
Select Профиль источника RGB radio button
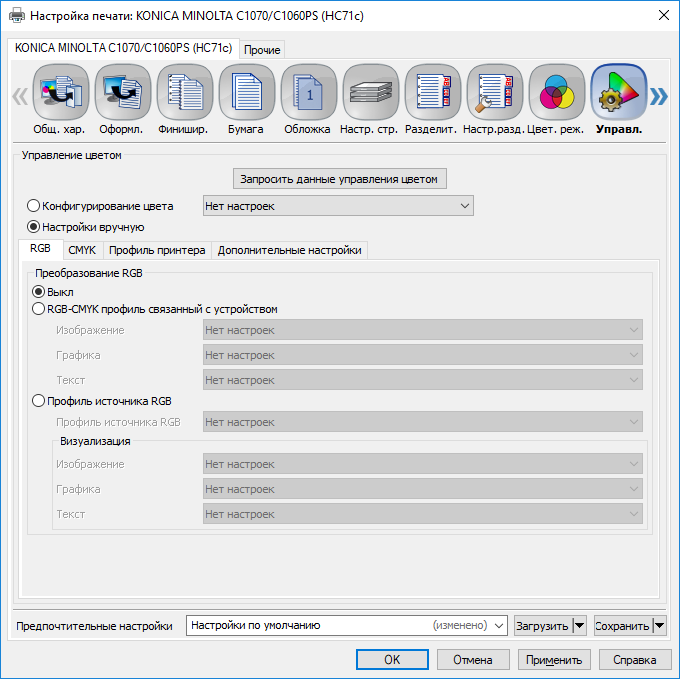point(39,401)
